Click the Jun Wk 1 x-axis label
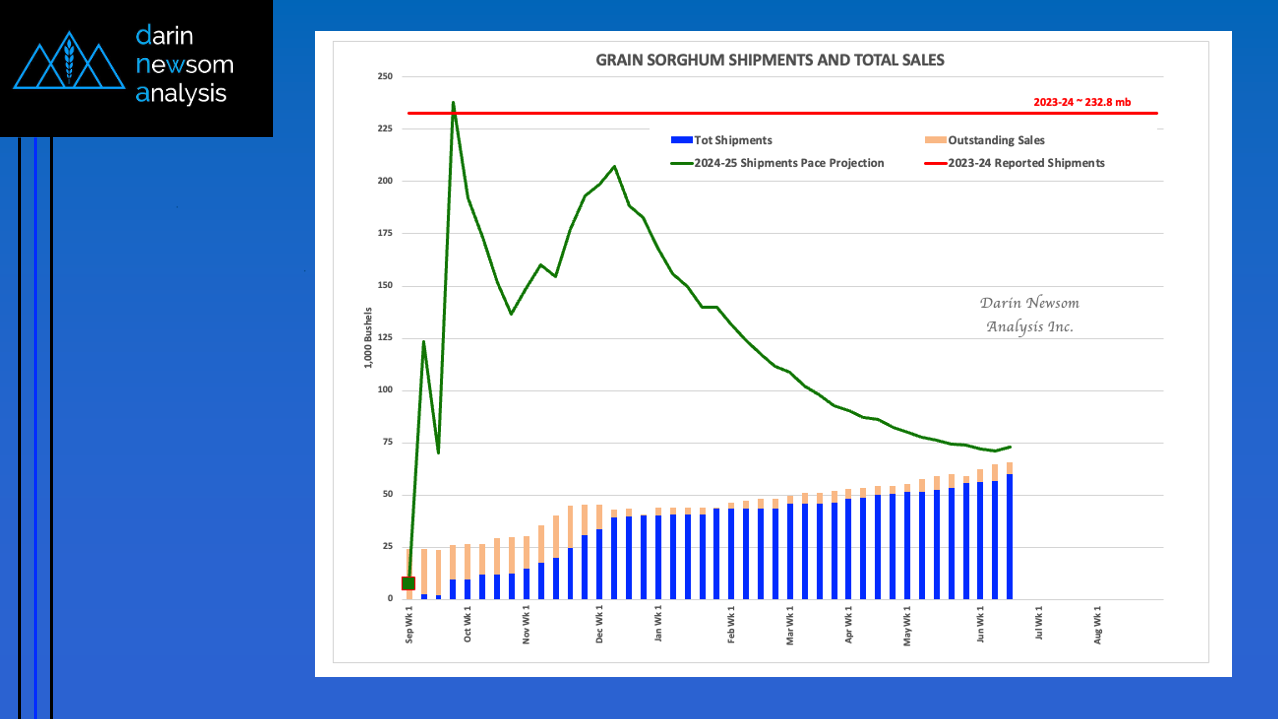Viewport: 1278px width, 719px height. click(981, 623)
